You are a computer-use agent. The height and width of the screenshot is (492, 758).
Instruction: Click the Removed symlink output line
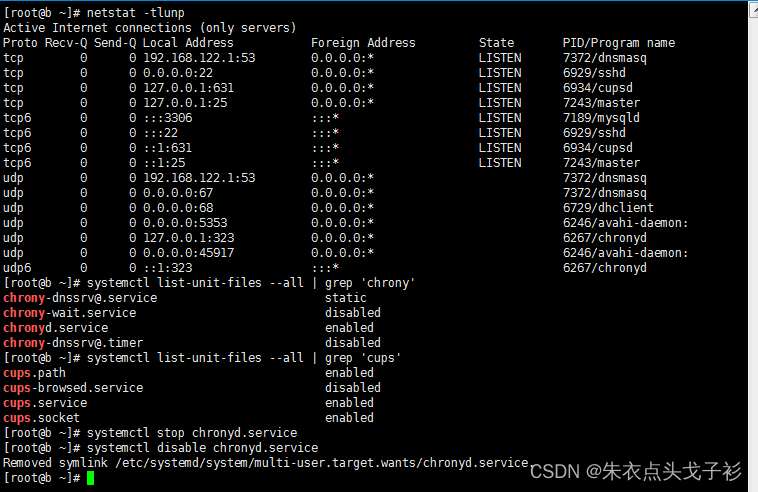(265, 463)
